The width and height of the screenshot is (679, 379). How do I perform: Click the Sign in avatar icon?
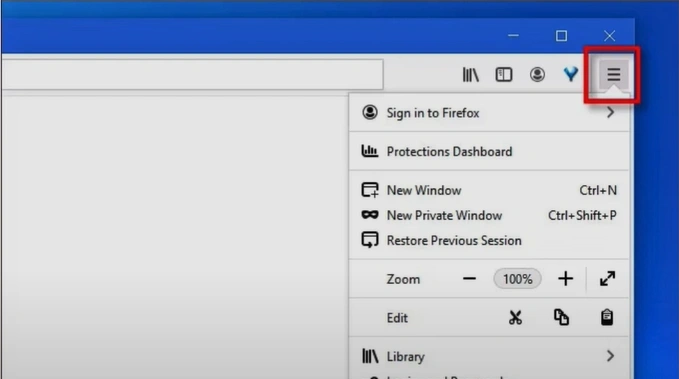[x=370, y=112]
